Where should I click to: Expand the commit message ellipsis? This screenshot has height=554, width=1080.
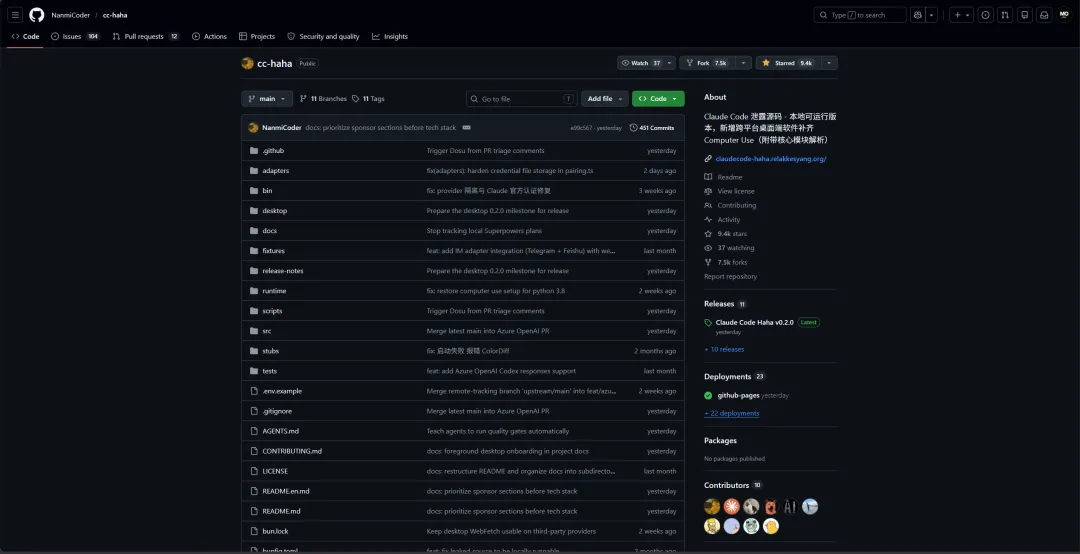pos(466,128)
